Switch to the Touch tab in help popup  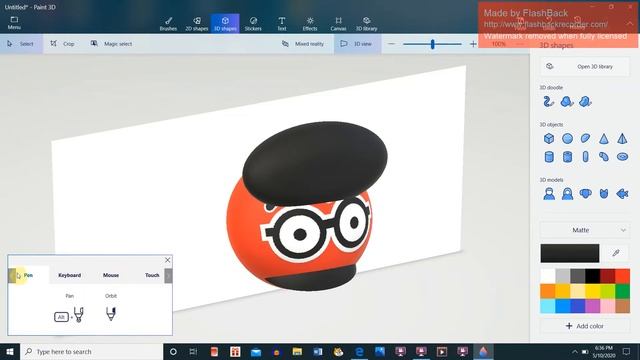click(x=152, y=275)
